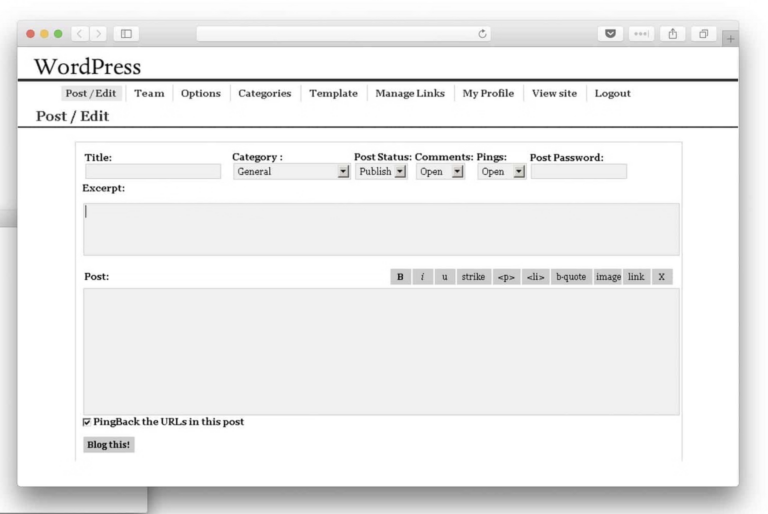Apply italic with the i button

coord(422,277)
